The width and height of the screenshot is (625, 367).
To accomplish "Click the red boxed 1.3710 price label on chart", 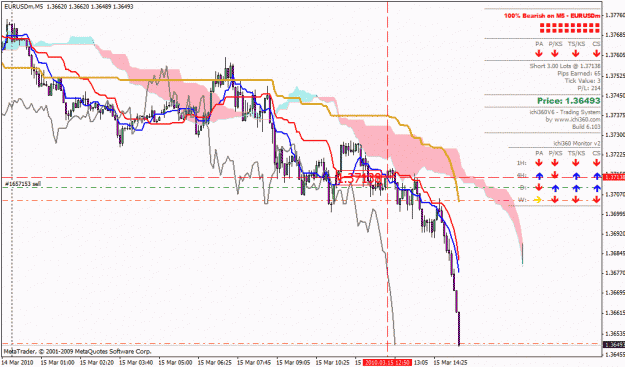I will 359,179.
